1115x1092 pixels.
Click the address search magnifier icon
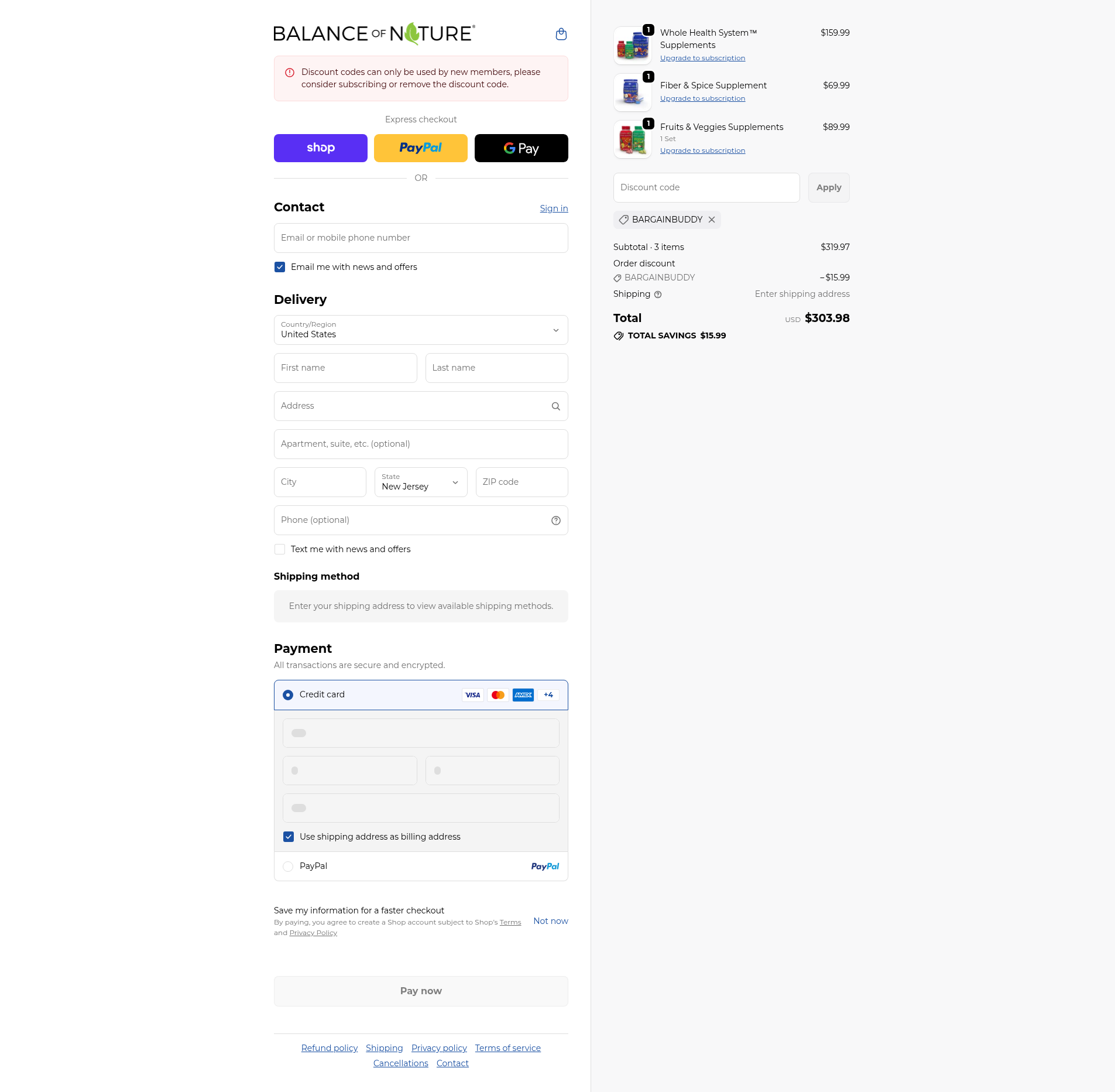point(555,406)
